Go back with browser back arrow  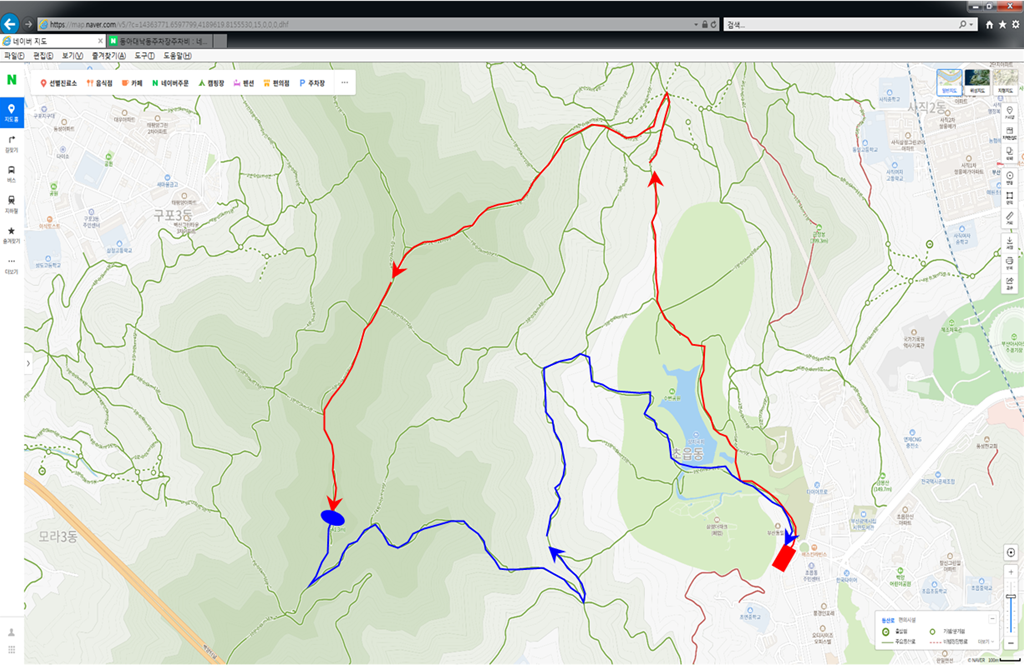(x=10, y=24)
